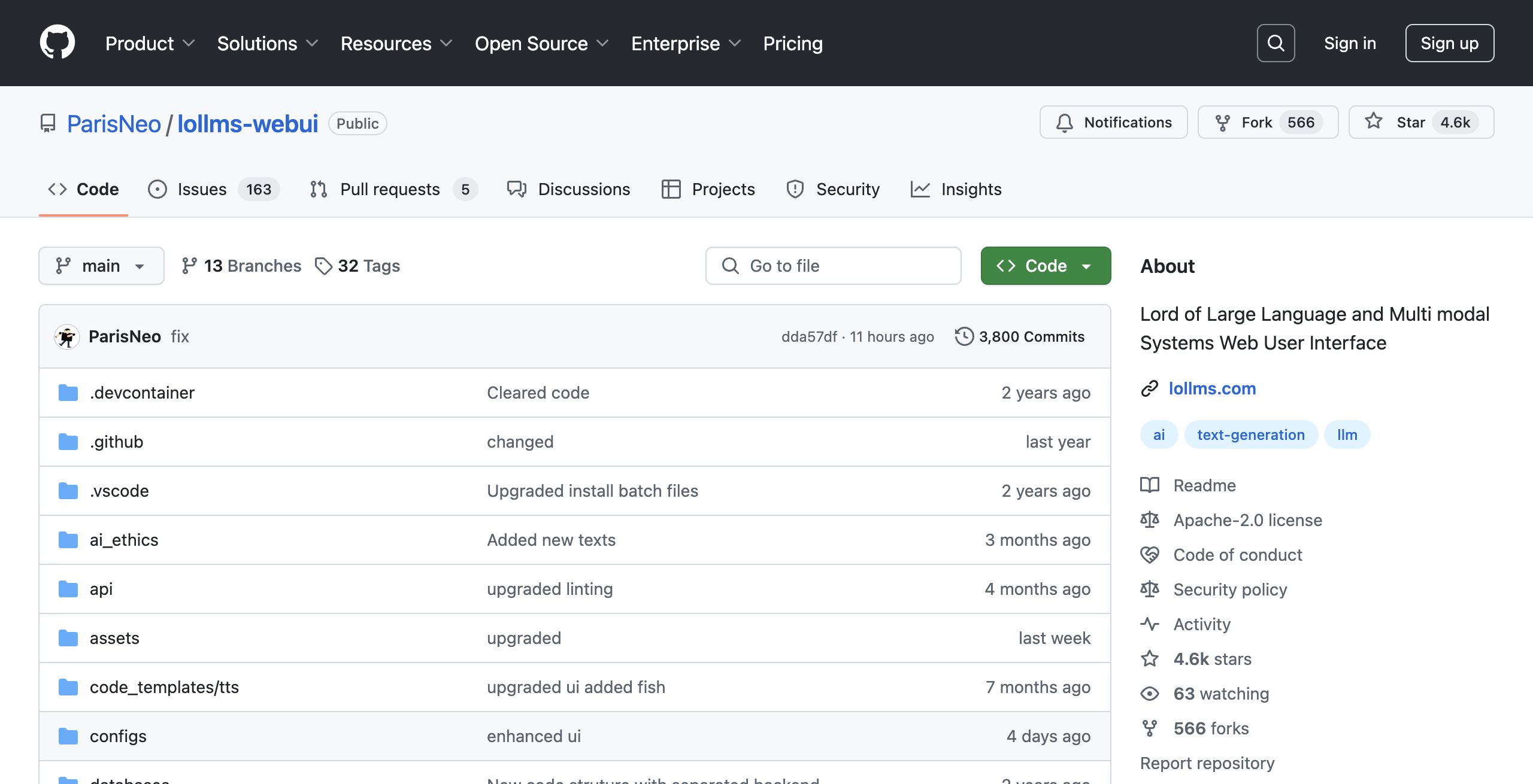Expand the green Code dropdown
This screenshot has height=784, width=1533.
(x=1046, y=266)
